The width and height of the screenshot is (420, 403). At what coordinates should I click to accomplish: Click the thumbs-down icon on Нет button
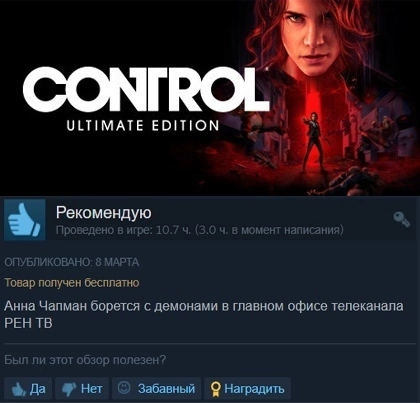coord(69,389)
